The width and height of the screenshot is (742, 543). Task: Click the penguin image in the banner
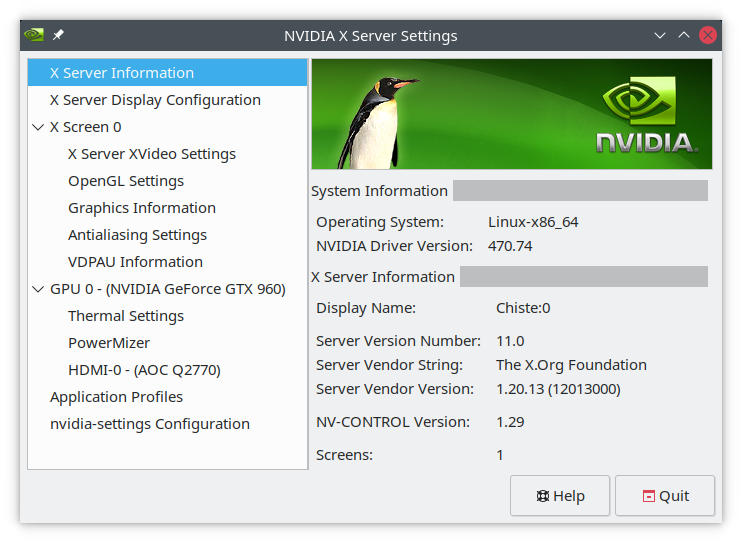(377, 123)
